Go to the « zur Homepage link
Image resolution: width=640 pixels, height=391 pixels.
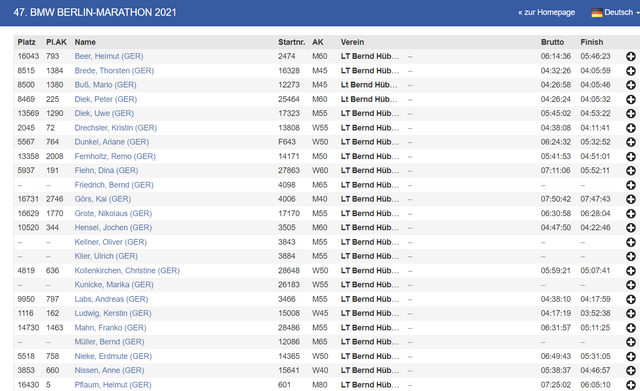547,12
